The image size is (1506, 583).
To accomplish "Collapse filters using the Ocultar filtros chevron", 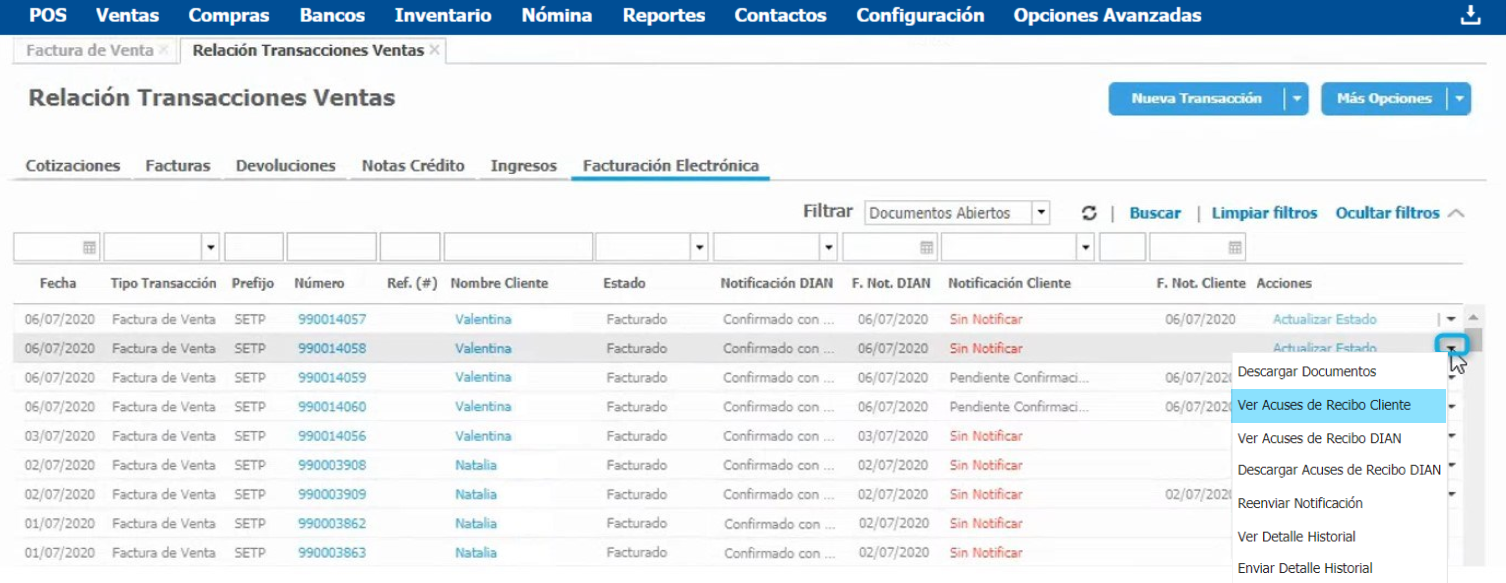I will pos(1456,213).
